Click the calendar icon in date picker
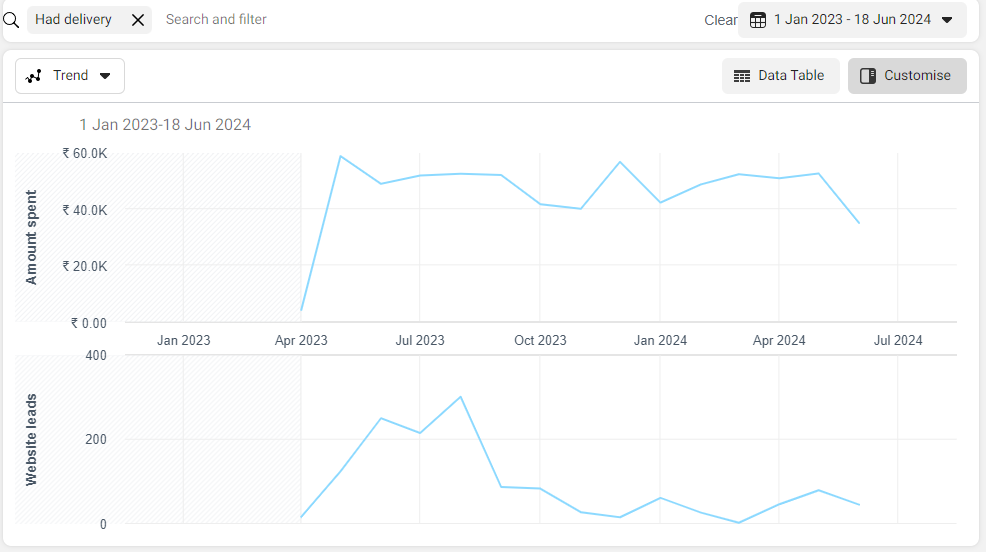The image size is (986, 552). 758,20
